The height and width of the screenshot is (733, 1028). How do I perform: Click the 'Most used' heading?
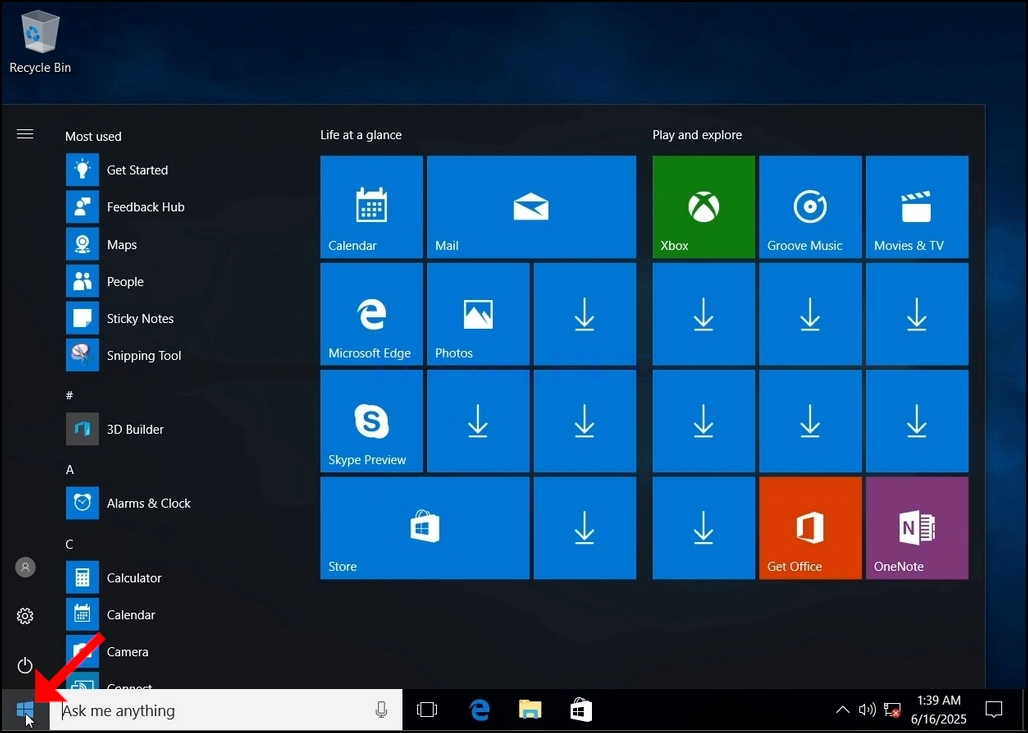[93, 136]
